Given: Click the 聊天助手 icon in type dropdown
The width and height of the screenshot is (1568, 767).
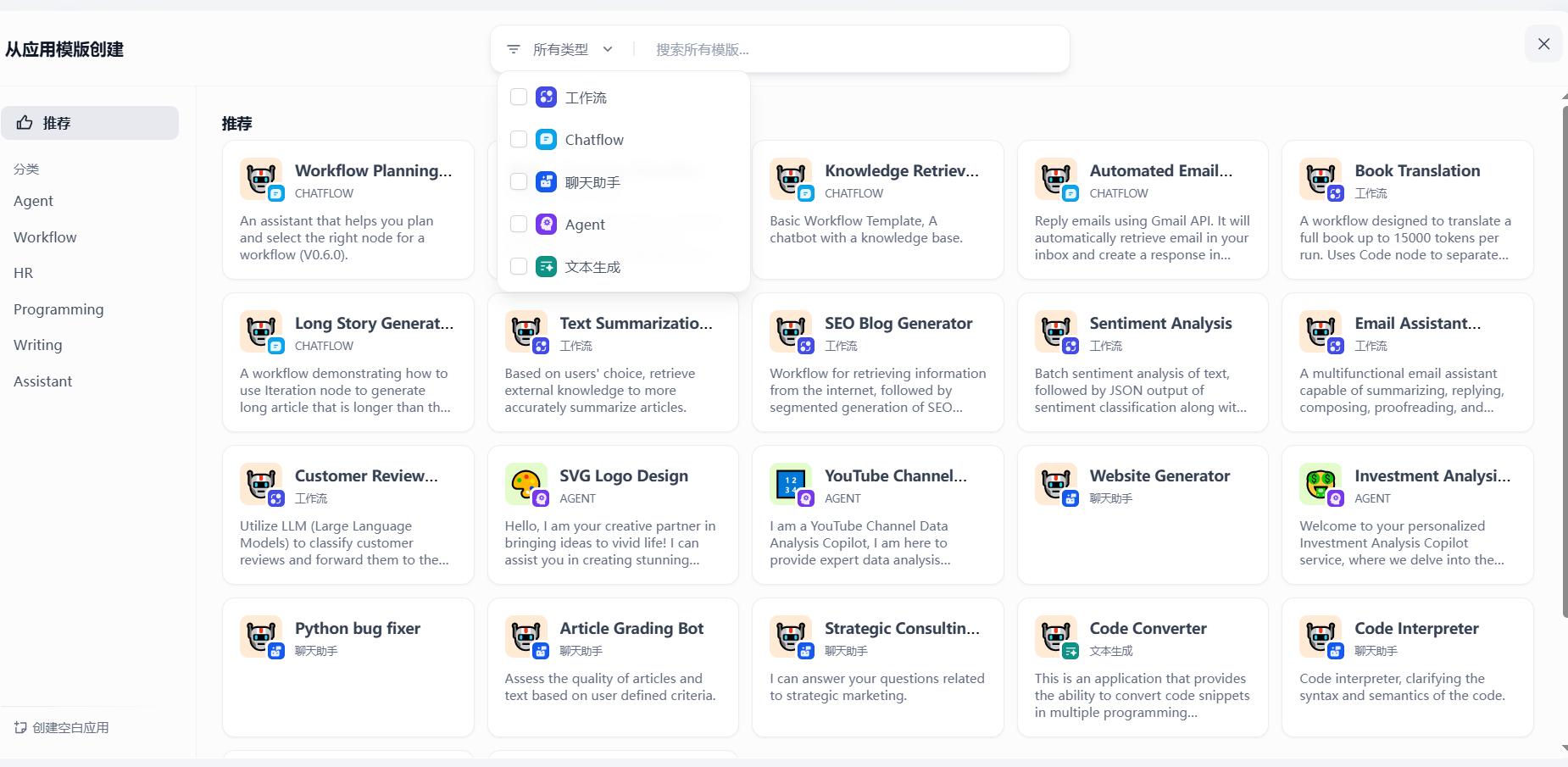Looking at the screenshot, I should point(547,181).
